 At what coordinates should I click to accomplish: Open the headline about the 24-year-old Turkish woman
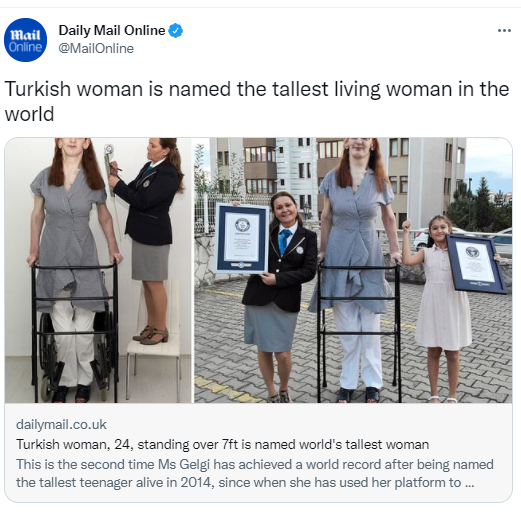coord(222,445)
